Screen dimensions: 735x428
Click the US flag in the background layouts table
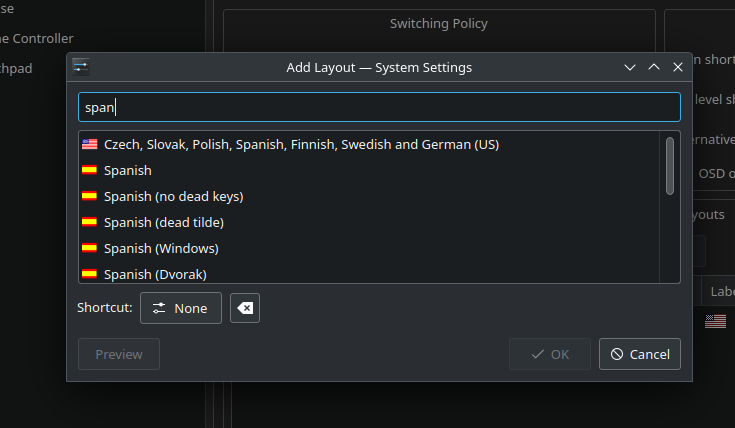715,321
